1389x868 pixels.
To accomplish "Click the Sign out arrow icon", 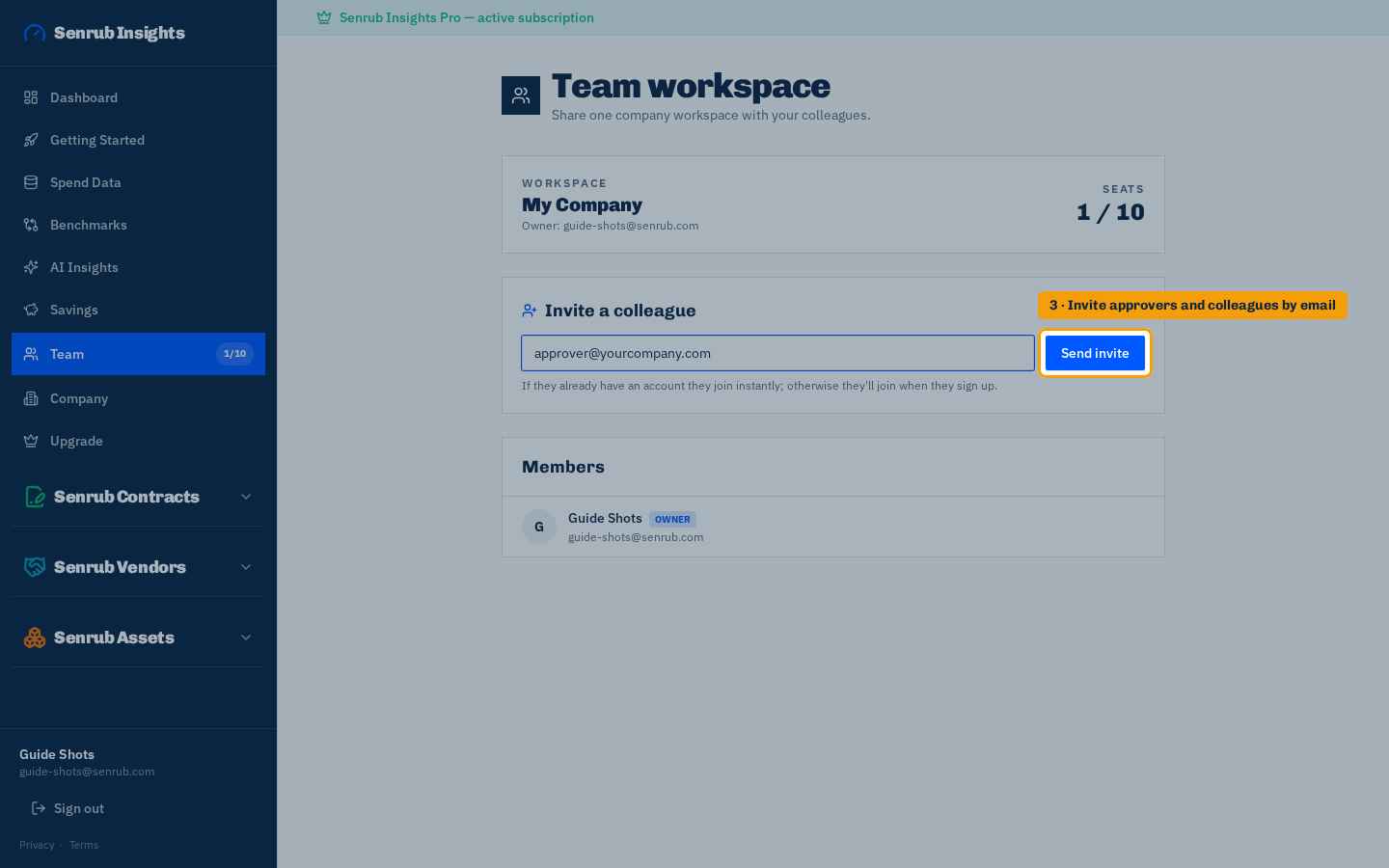I will [x=39, y=808].
